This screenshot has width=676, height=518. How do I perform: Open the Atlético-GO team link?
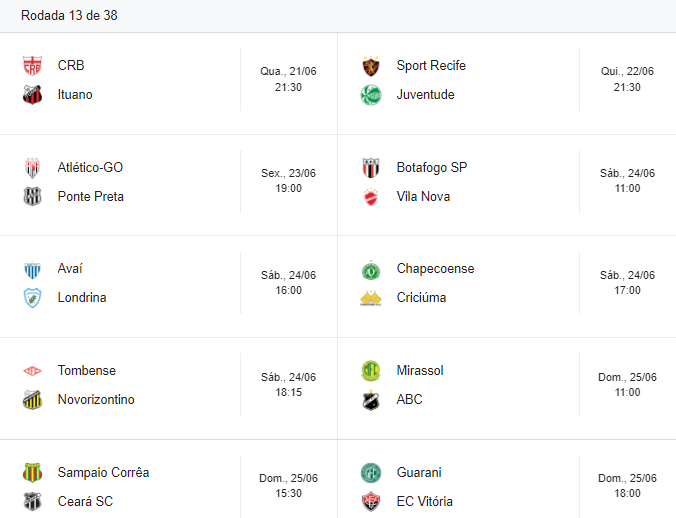point(90,168)
